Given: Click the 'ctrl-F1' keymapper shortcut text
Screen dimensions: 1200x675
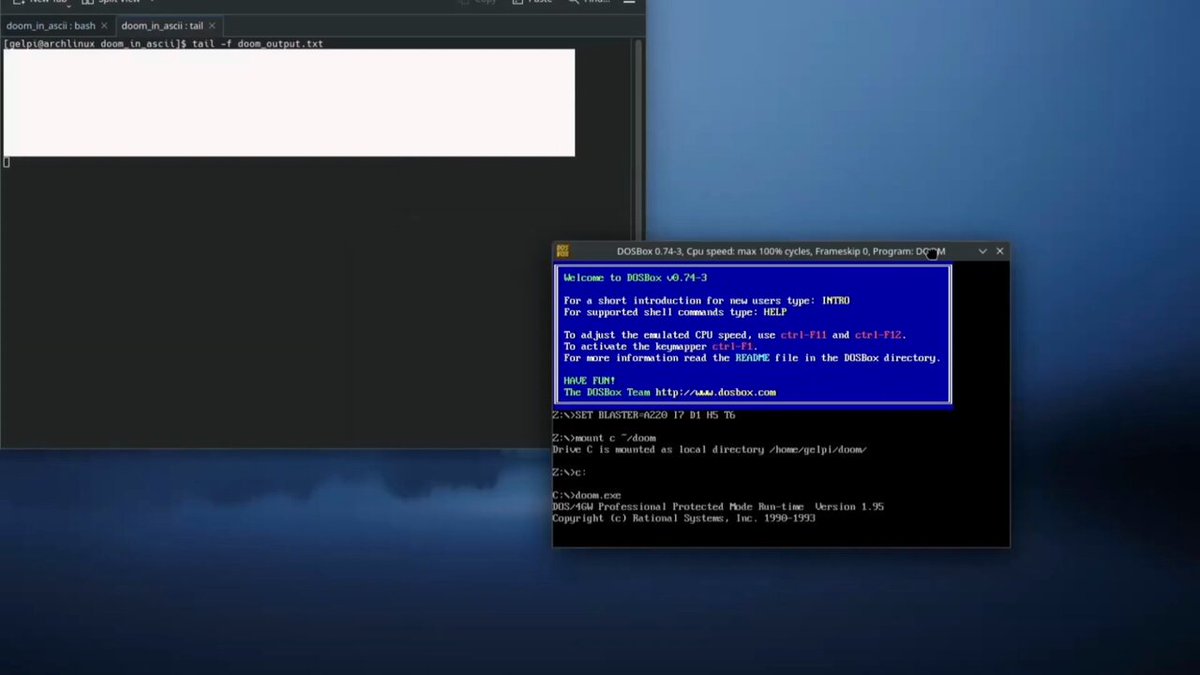Looking at the screenshot, I should point(733,346).
